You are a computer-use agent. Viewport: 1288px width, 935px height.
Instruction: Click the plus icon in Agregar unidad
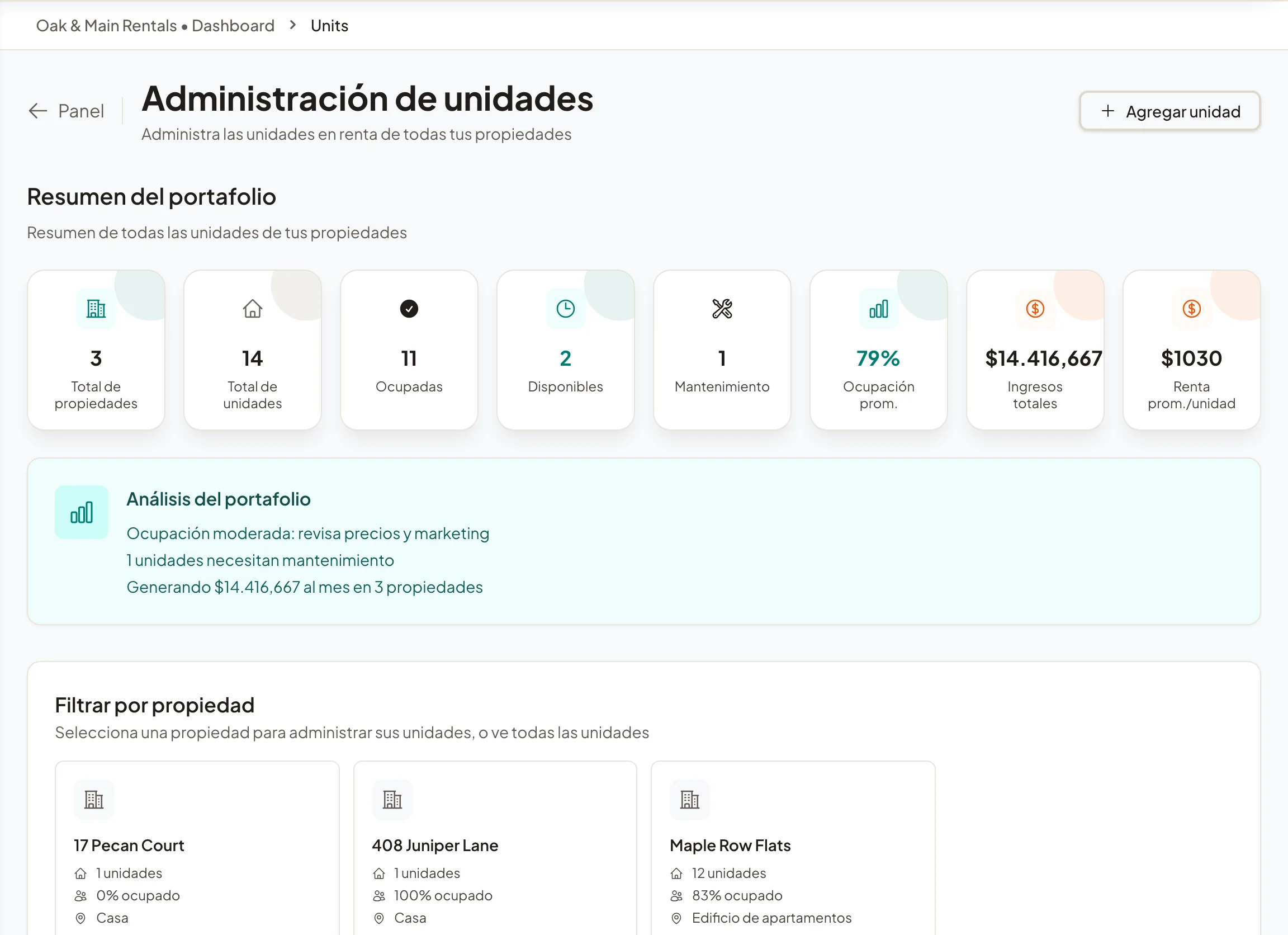coord(1107,111)
